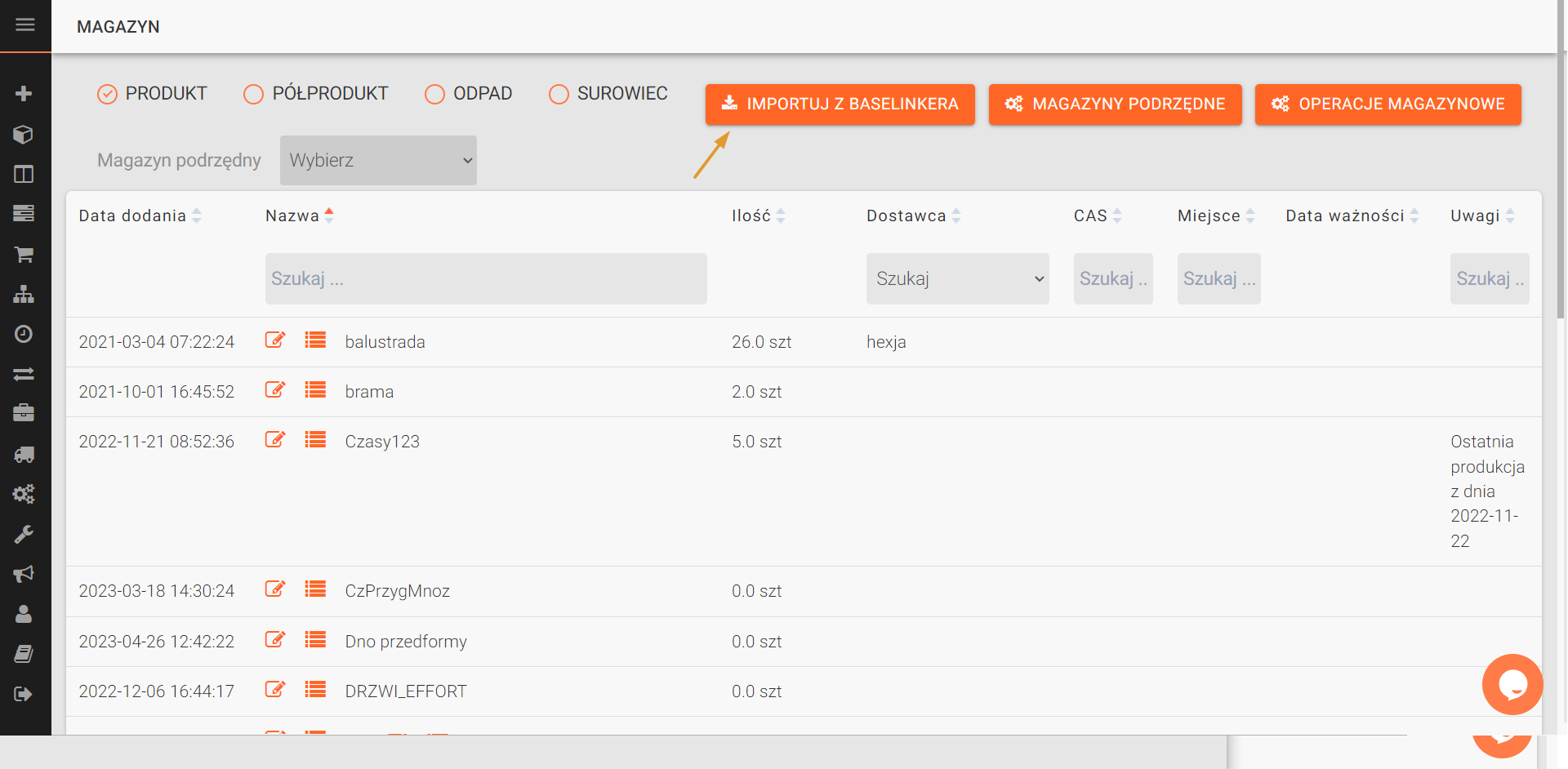Click the Nazwa search input field
The width and height of the screenshot is (1568, 769).
pyautogui.click(x=486, y=278)
